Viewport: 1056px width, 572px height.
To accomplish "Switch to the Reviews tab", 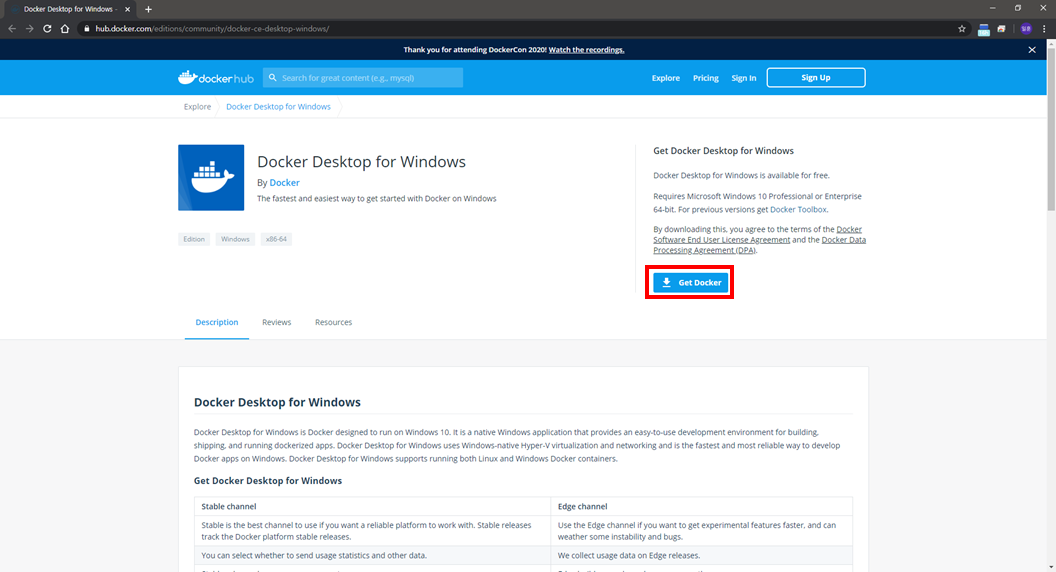I will pos(277,323).
